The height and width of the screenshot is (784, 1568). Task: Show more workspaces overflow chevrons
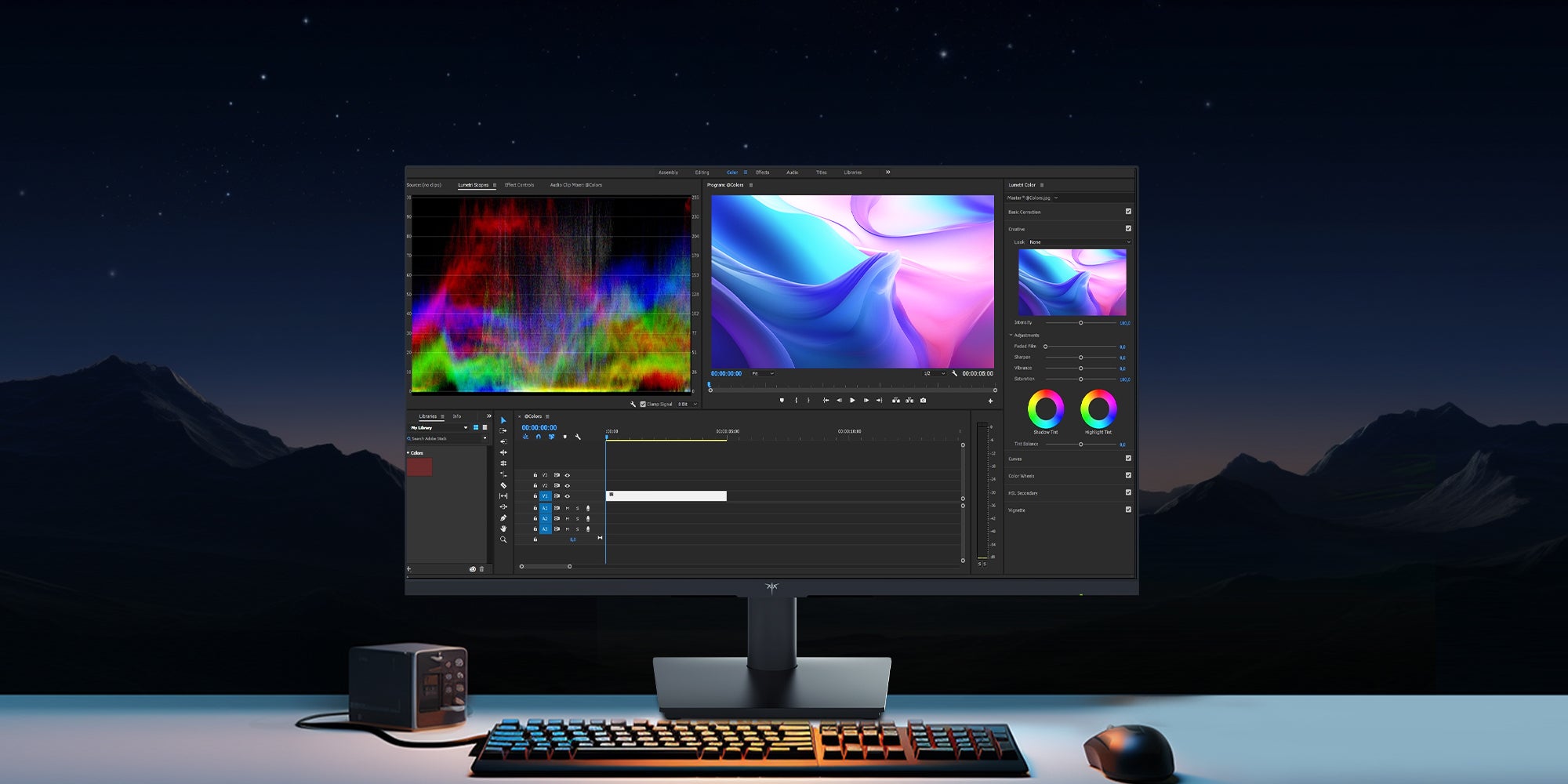(887, 172)
